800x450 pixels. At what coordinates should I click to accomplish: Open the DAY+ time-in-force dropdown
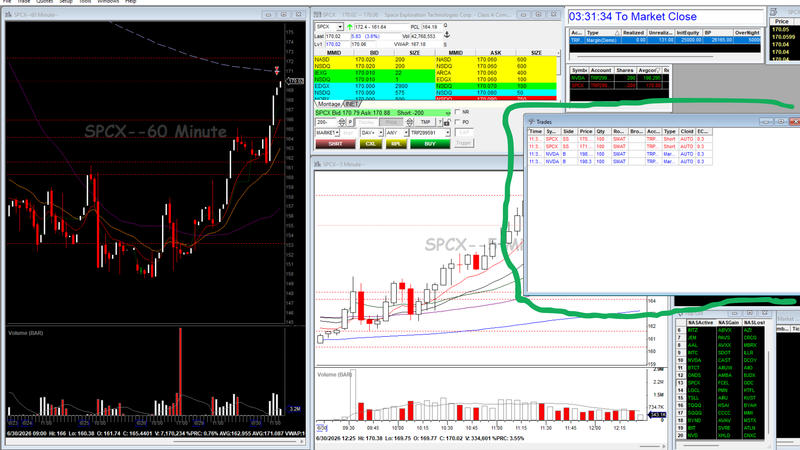point(380,133)
